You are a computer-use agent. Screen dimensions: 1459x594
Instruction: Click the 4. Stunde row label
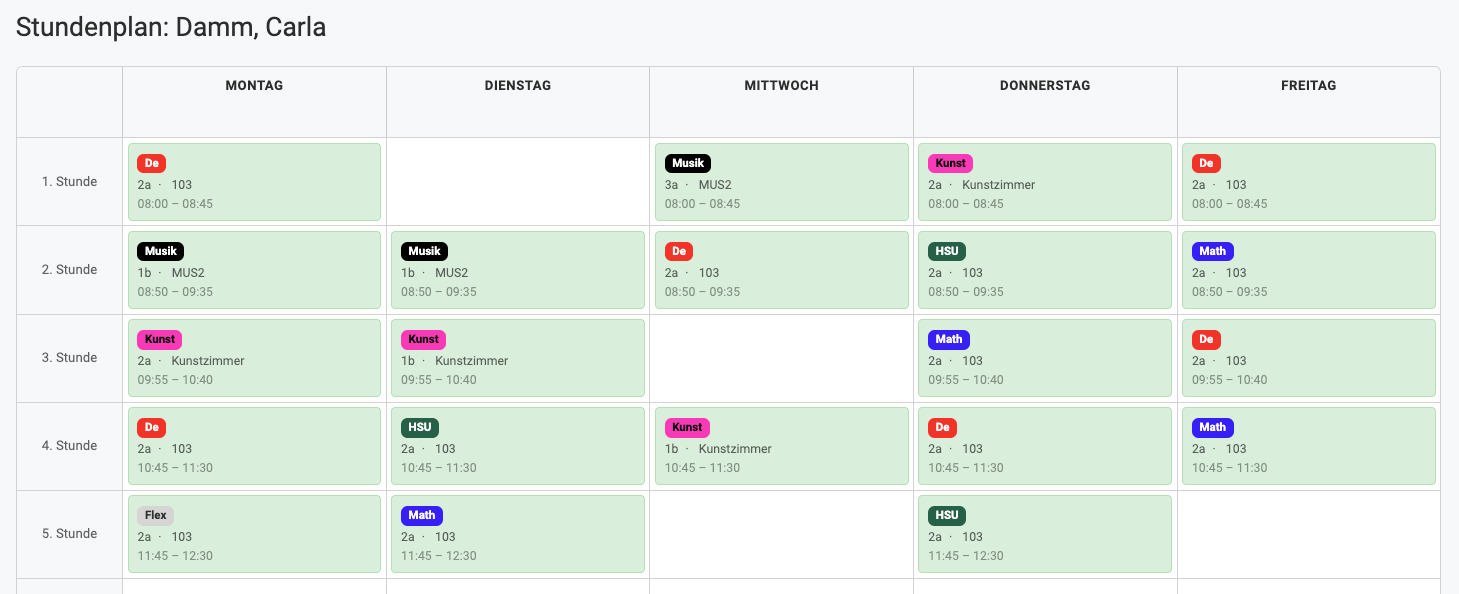coord(70,446)
